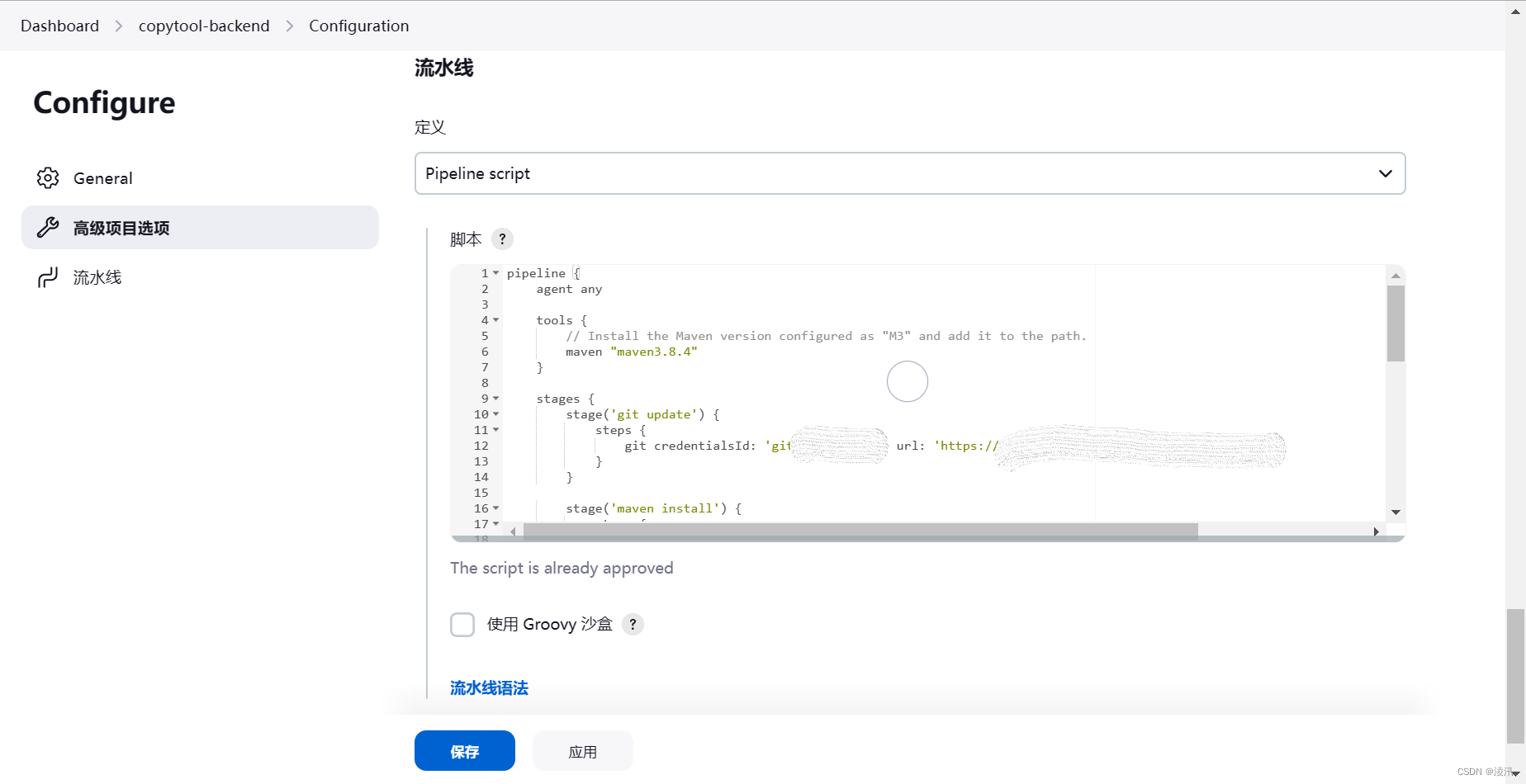
Task: Click the 流水线 section heading
Action: click(444, 68)
